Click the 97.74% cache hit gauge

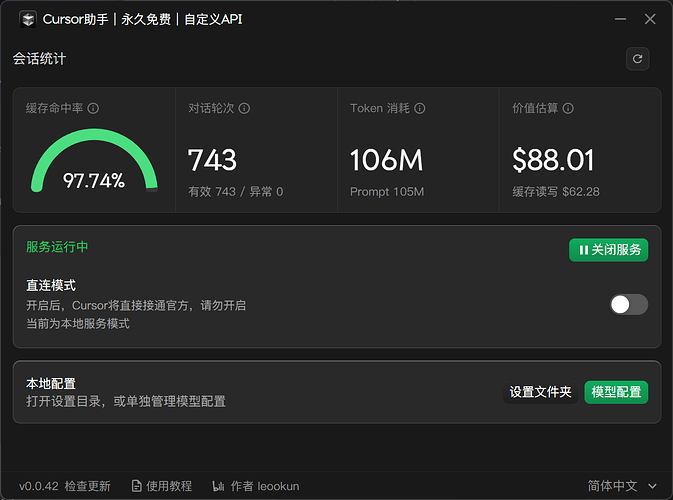click(x=94, y=161)
